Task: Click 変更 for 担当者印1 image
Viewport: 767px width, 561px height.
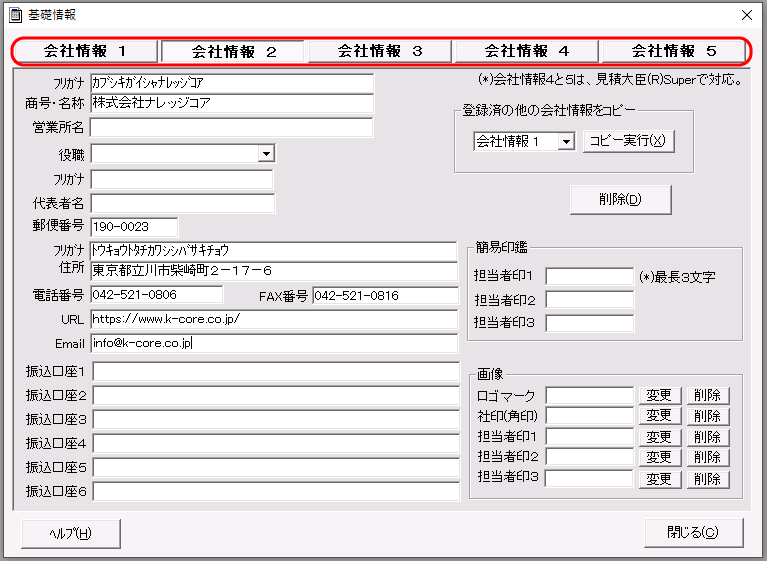Action: [x=659, y=437]
